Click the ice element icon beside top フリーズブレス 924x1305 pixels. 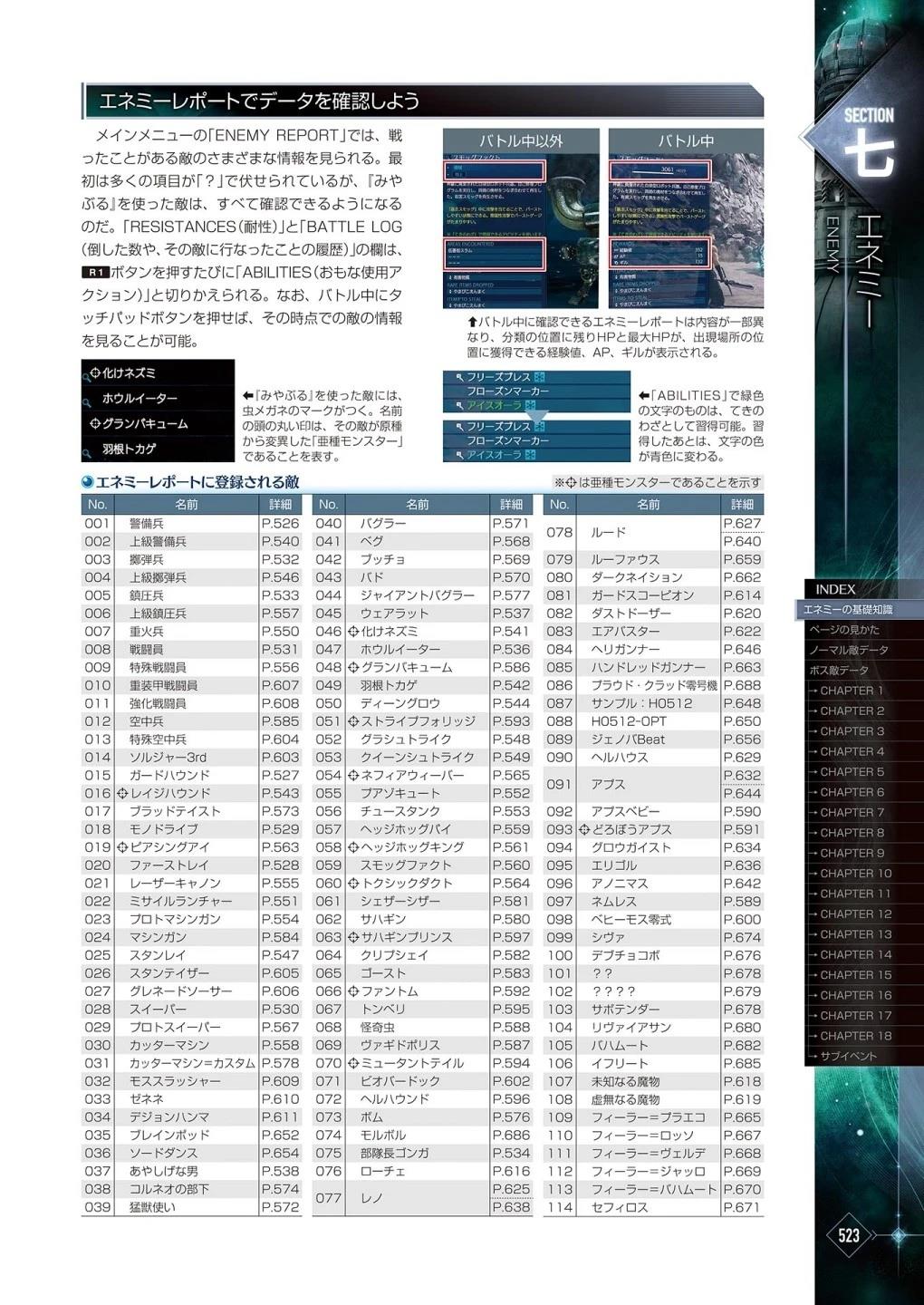(540, 377)
